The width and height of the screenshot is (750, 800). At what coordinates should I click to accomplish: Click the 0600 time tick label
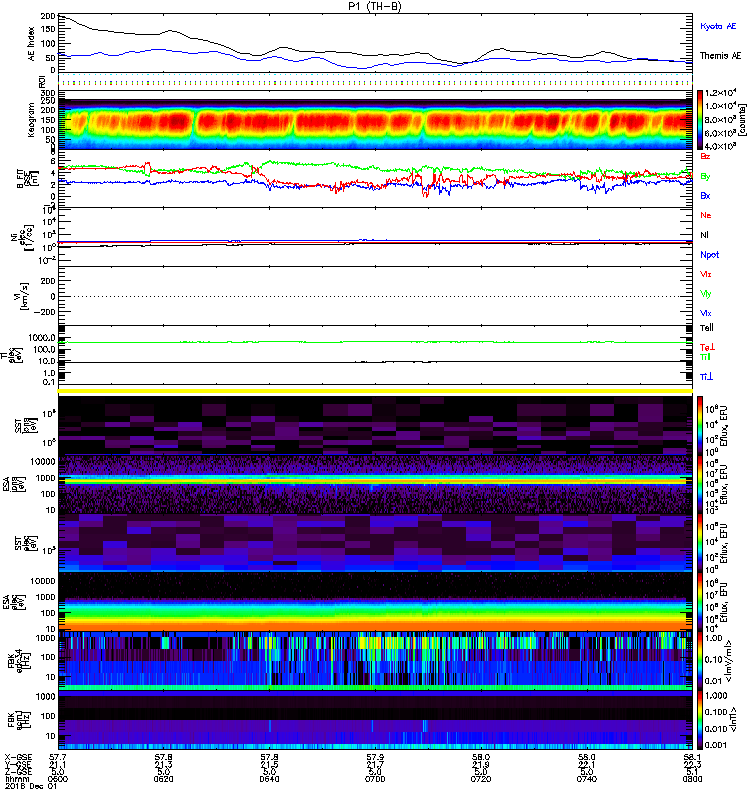click(58, 779)
